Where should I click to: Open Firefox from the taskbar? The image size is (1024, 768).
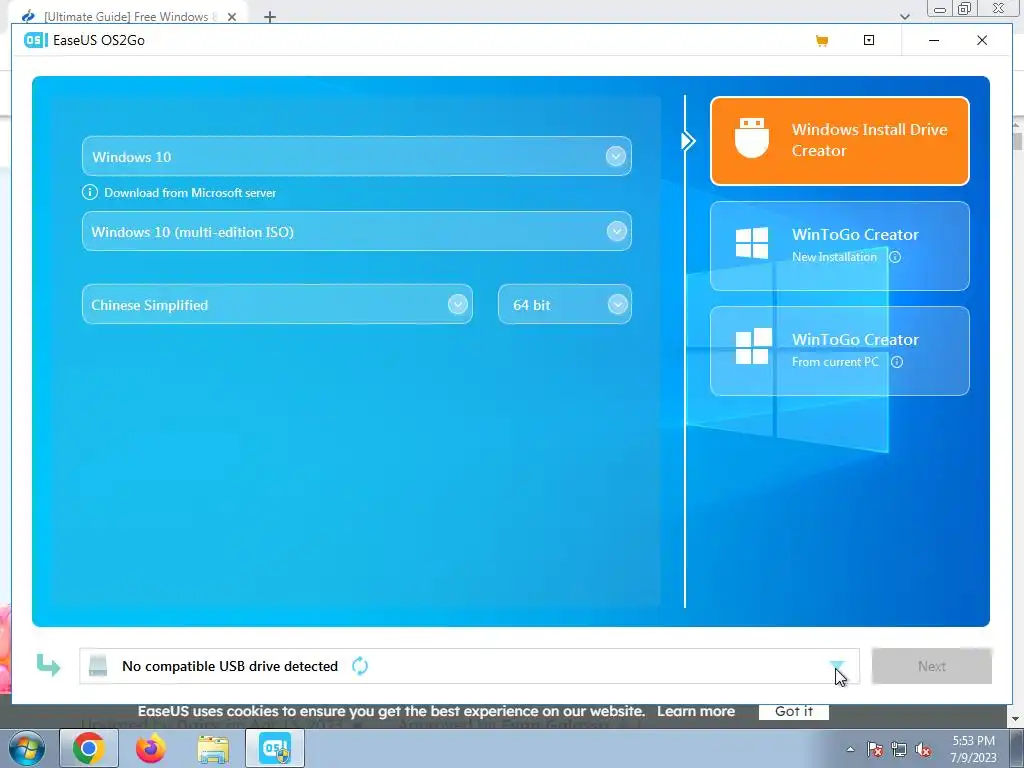tap(150, 748)
